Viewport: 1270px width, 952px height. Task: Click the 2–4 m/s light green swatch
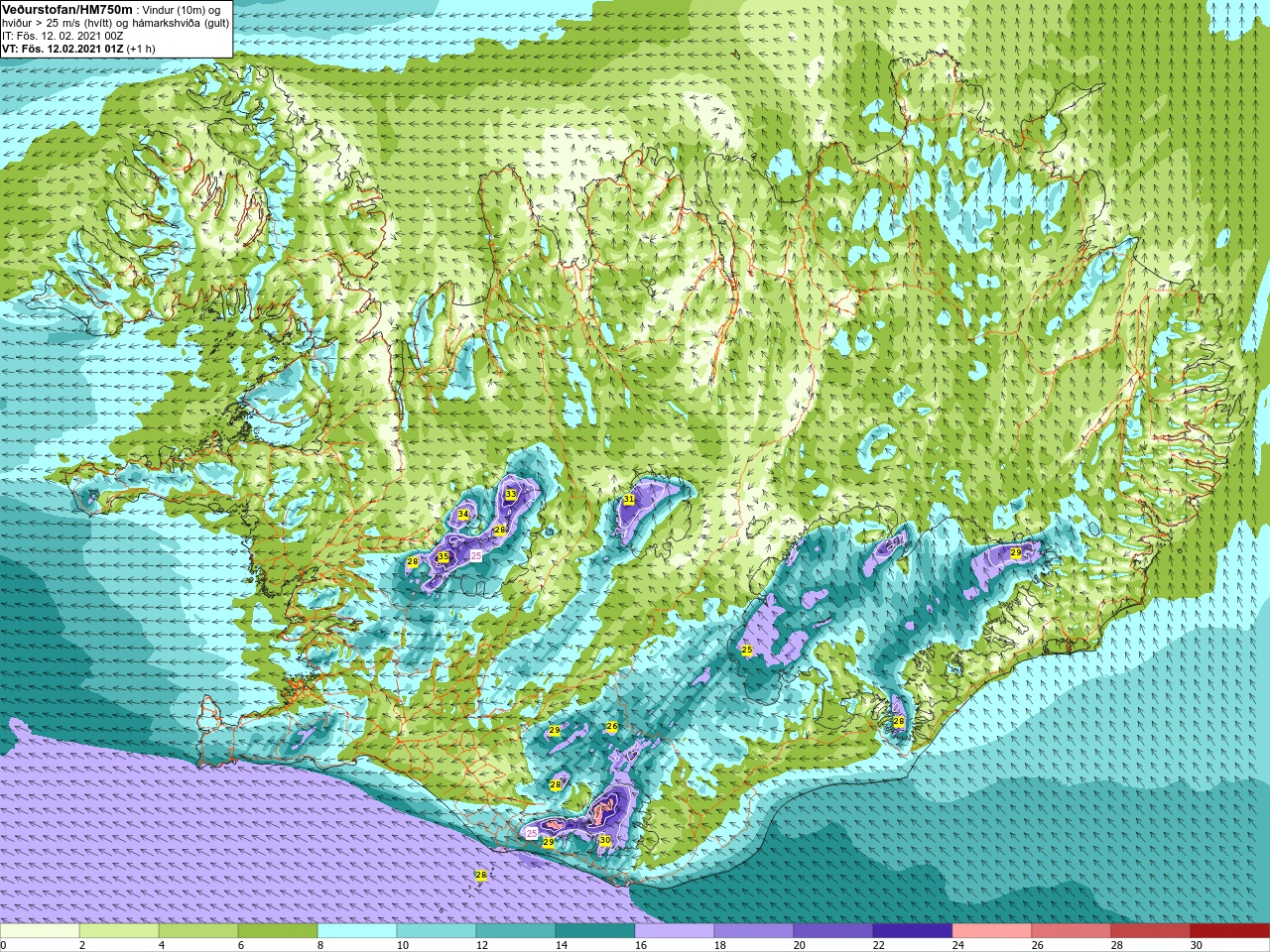click(x=119, y=931)
